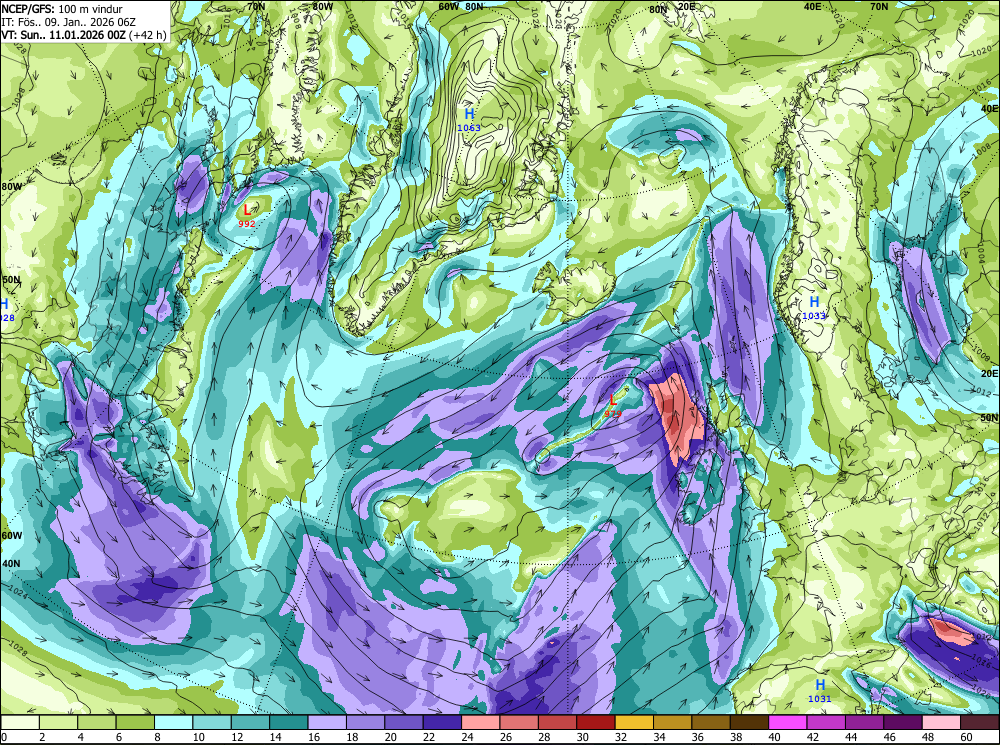Click legend value '8'
The width and height of the screenshot is (1000, 745).
[158, 737]
